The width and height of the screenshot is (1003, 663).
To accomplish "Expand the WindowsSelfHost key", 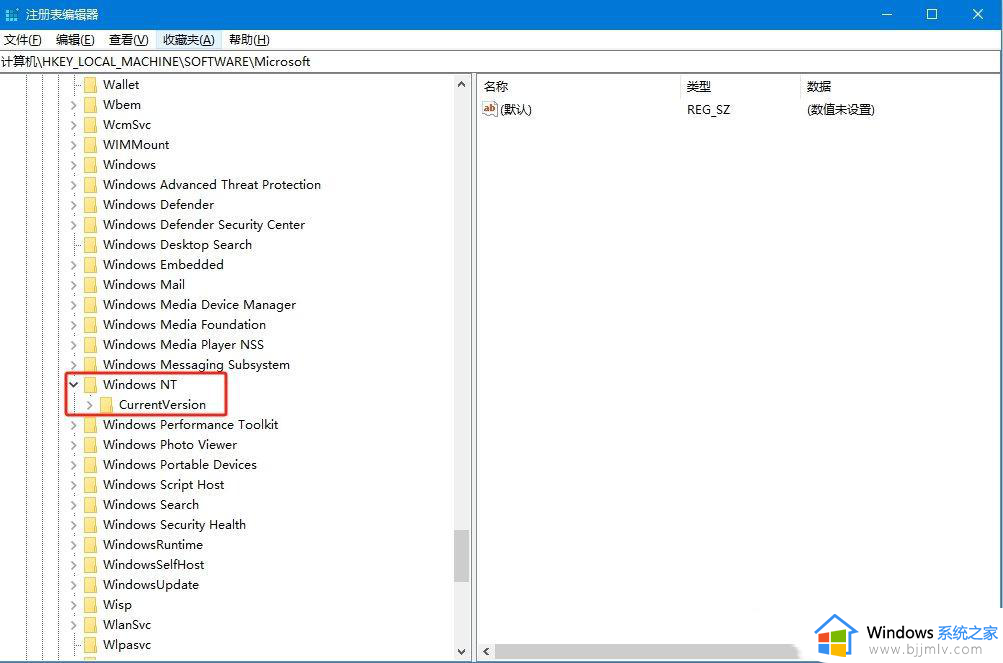I will pyautogui.click(x=74, y=565).
